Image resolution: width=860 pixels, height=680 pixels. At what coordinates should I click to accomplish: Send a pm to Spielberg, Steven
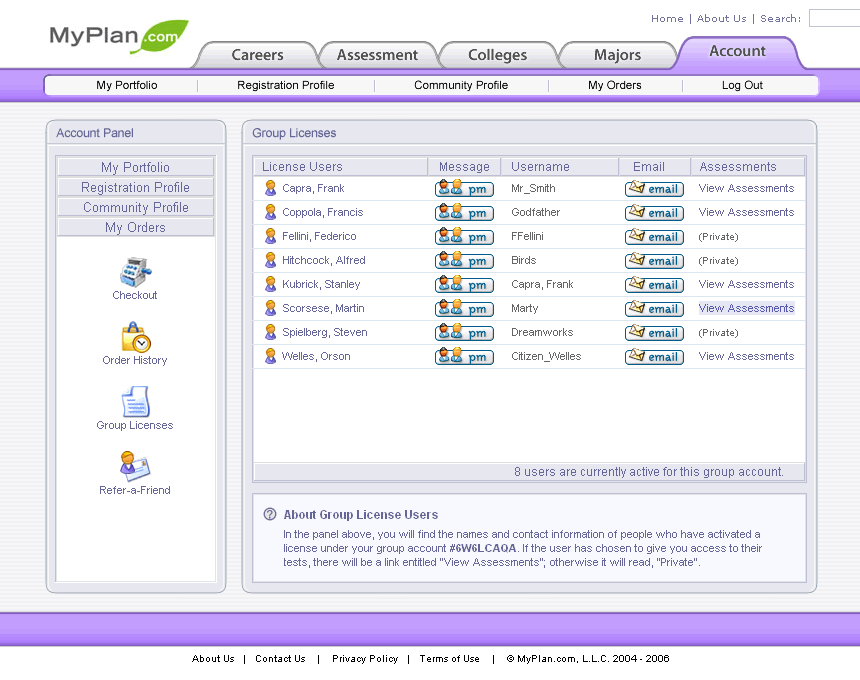click(464, 333)
